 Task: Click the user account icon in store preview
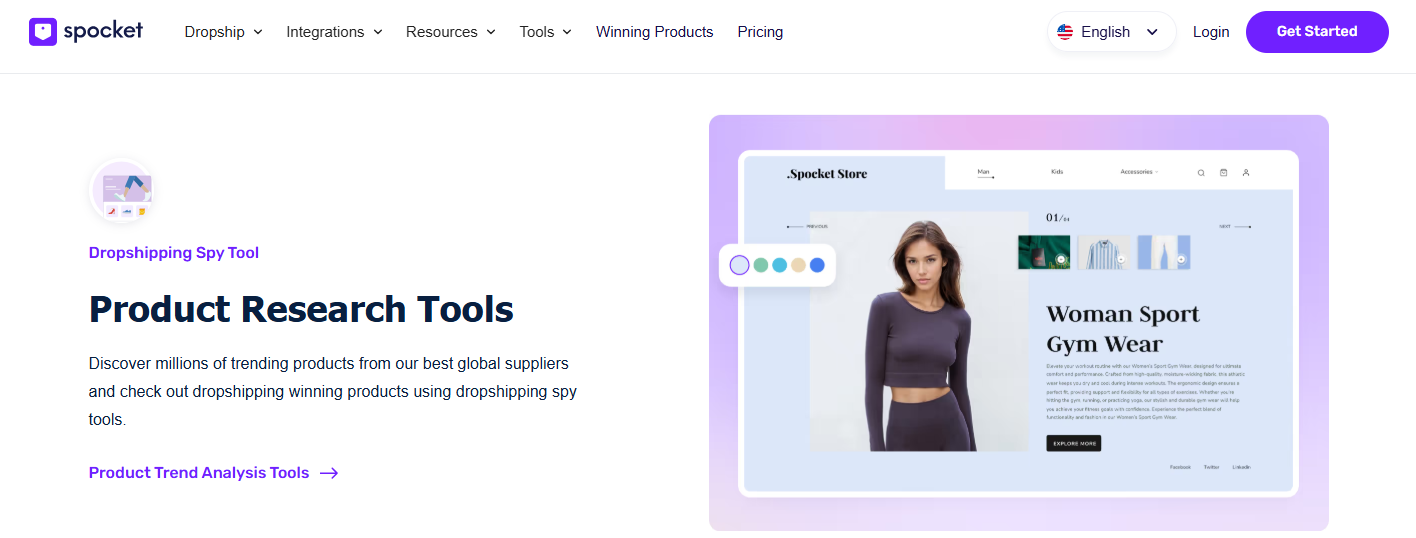1246,173
